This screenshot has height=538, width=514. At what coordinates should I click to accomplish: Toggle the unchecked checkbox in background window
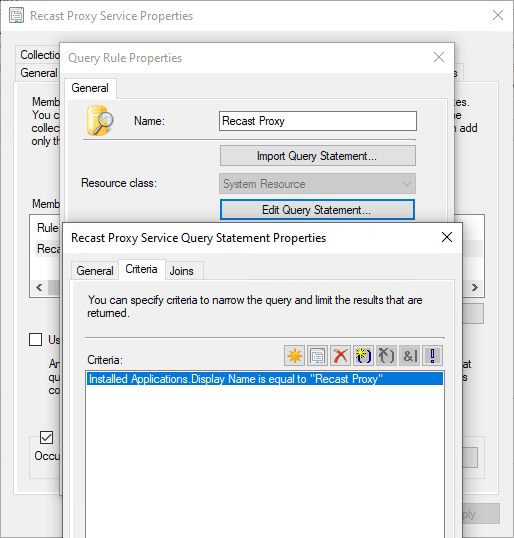pyautogui.click(x=36, y=340)
